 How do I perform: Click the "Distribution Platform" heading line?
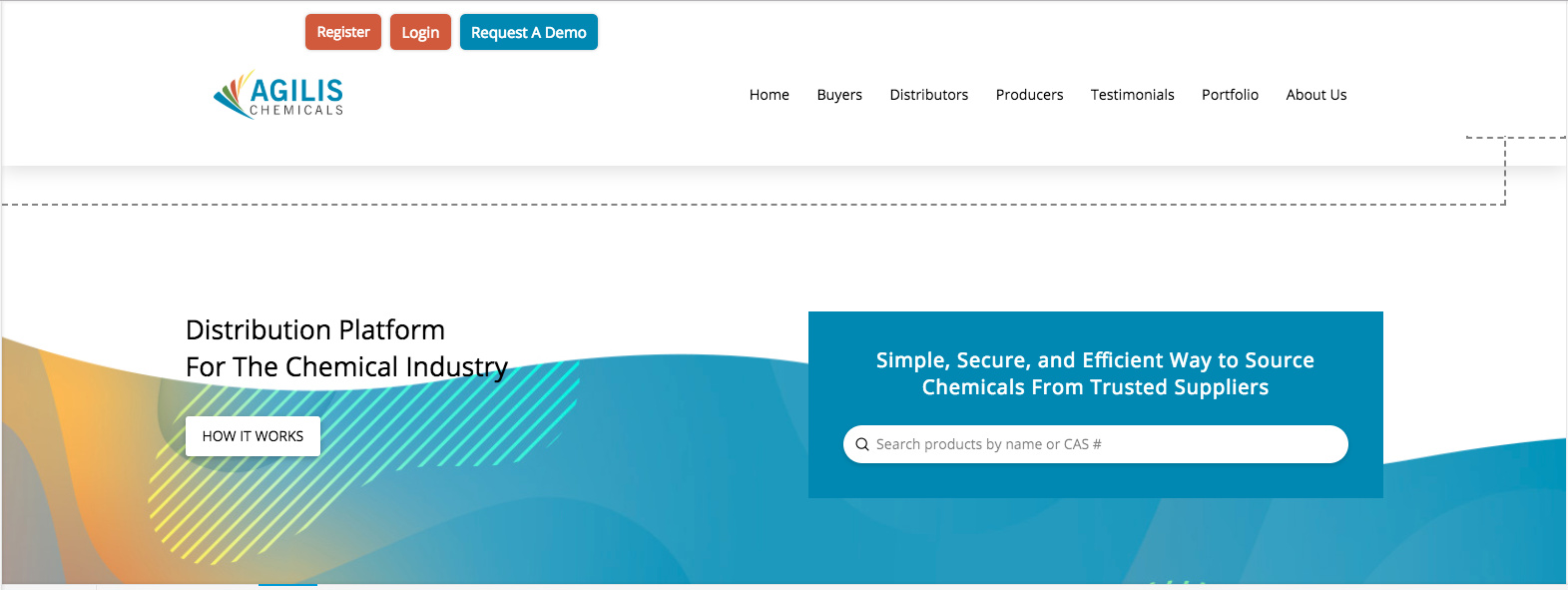[315, 329]
